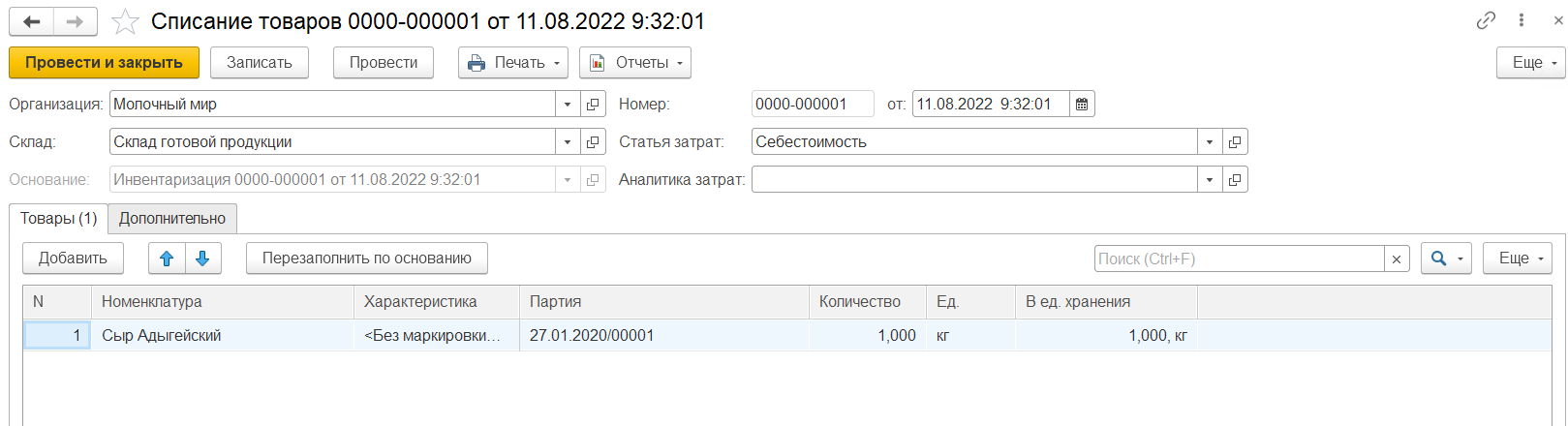Image resolution: width=1568 pixels, height=426 pixels.
Task: Open the Печать dropdown menu
Action: (x=513, y=63)
